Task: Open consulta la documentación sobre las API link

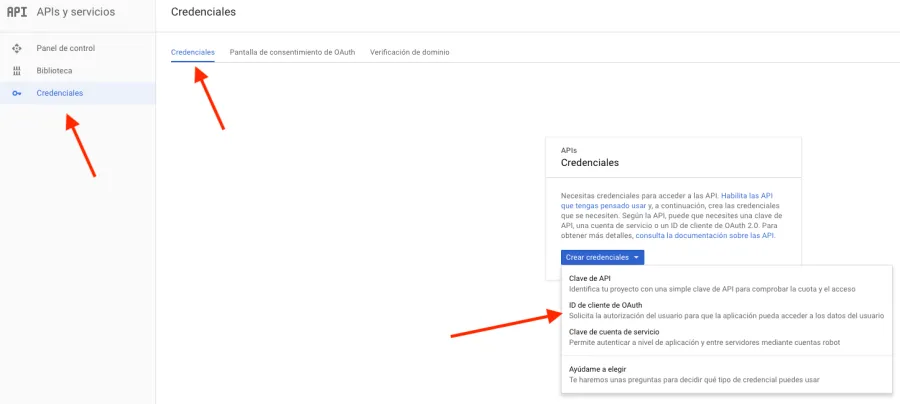Action: (705, 236)
